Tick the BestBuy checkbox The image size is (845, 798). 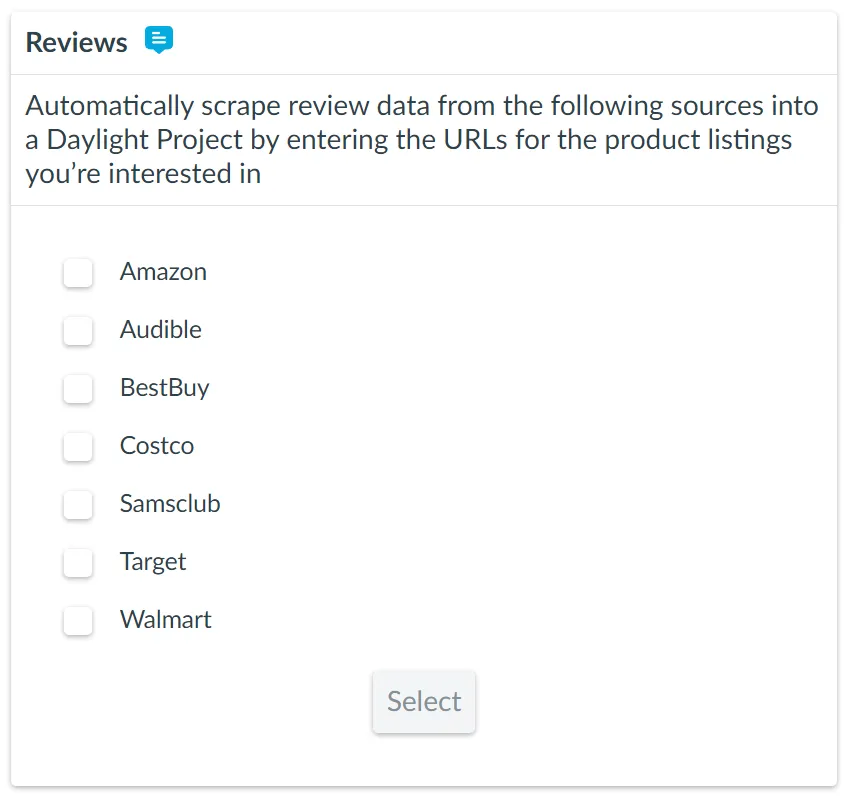click(x=78, y=388)
